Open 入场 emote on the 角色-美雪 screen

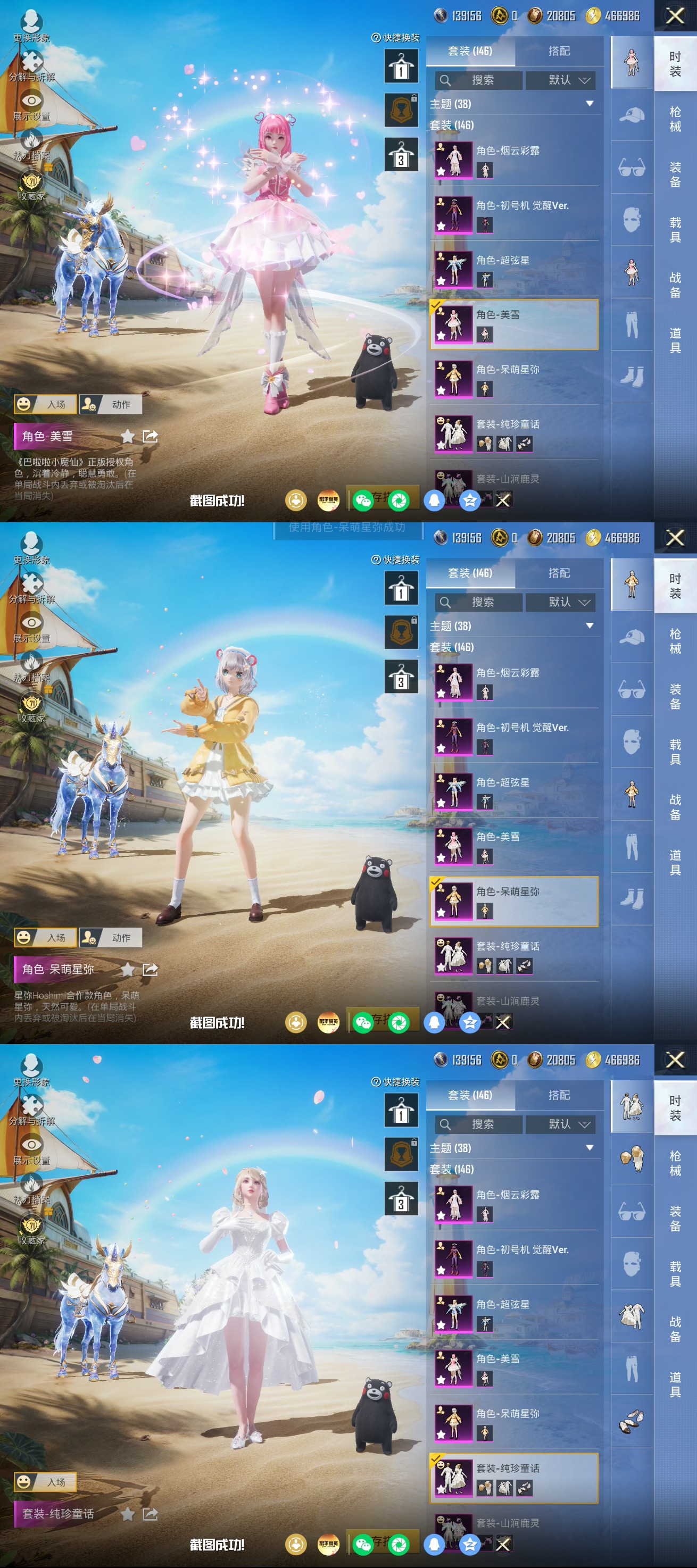click(45, 404)
